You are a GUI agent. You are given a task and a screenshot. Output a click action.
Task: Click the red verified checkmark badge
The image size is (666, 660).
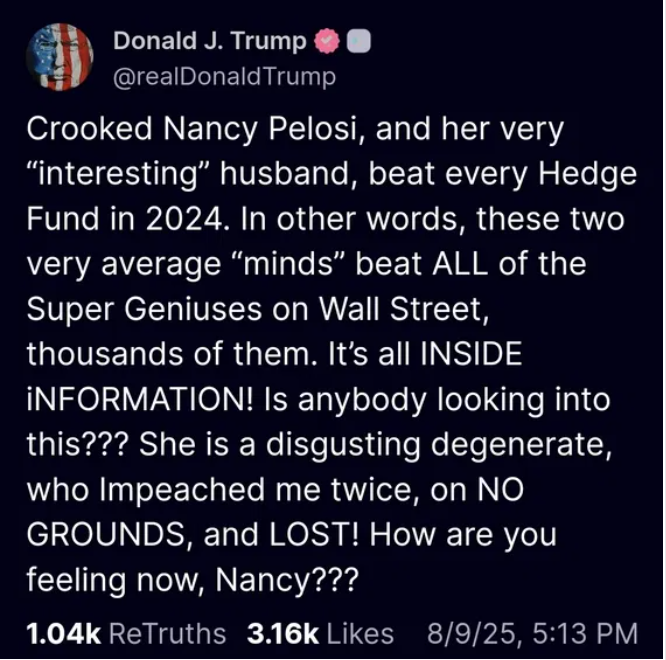coord(327,41)
